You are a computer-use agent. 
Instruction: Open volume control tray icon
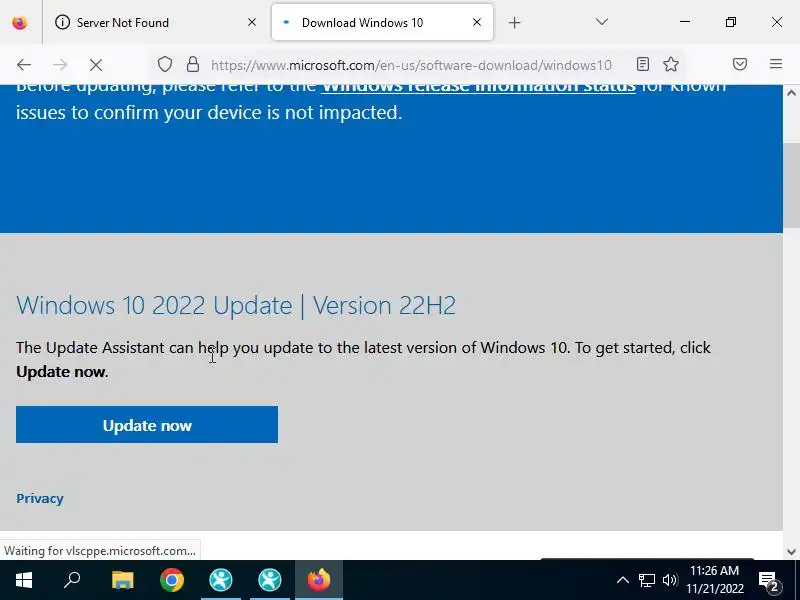670,580
